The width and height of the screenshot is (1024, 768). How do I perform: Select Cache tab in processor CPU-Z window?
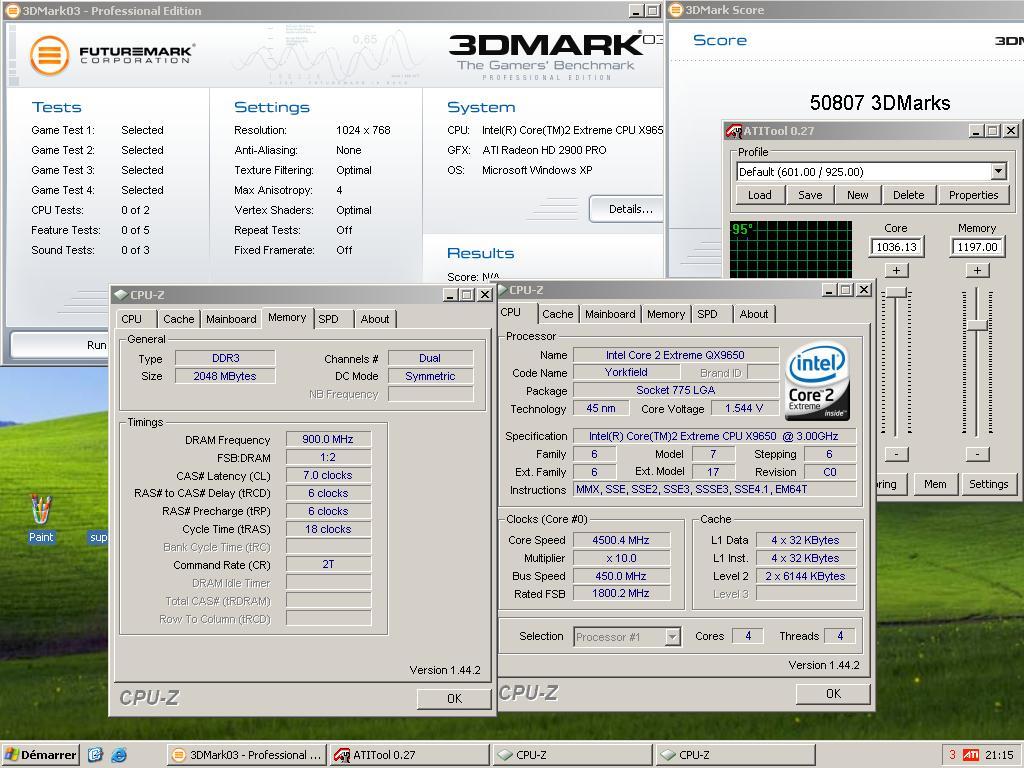(x=558, y=314)
